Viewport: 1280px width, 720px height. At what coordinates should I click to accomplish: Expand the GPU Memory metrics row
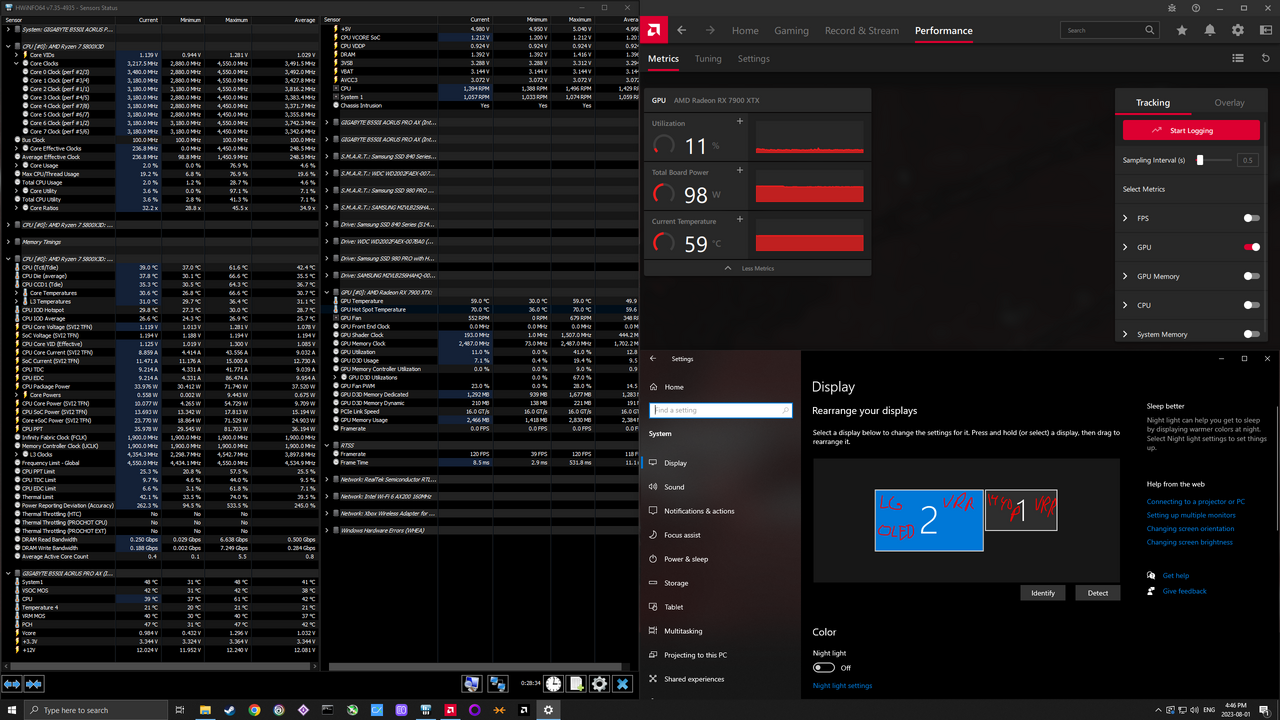[1125, 276]
